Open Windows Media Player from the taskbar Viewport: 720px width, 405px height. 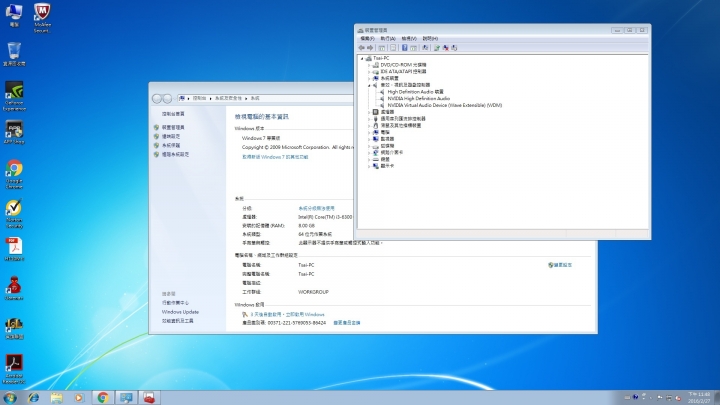(79, 398)
